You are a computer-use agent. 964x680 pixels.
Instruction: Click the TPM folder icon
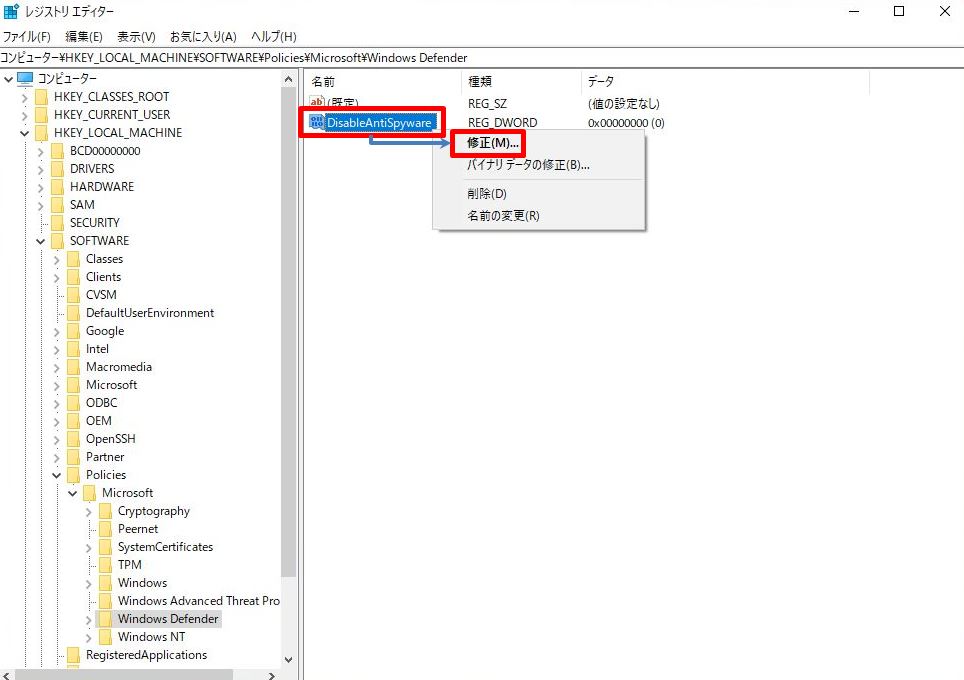[x=106, y=564]
